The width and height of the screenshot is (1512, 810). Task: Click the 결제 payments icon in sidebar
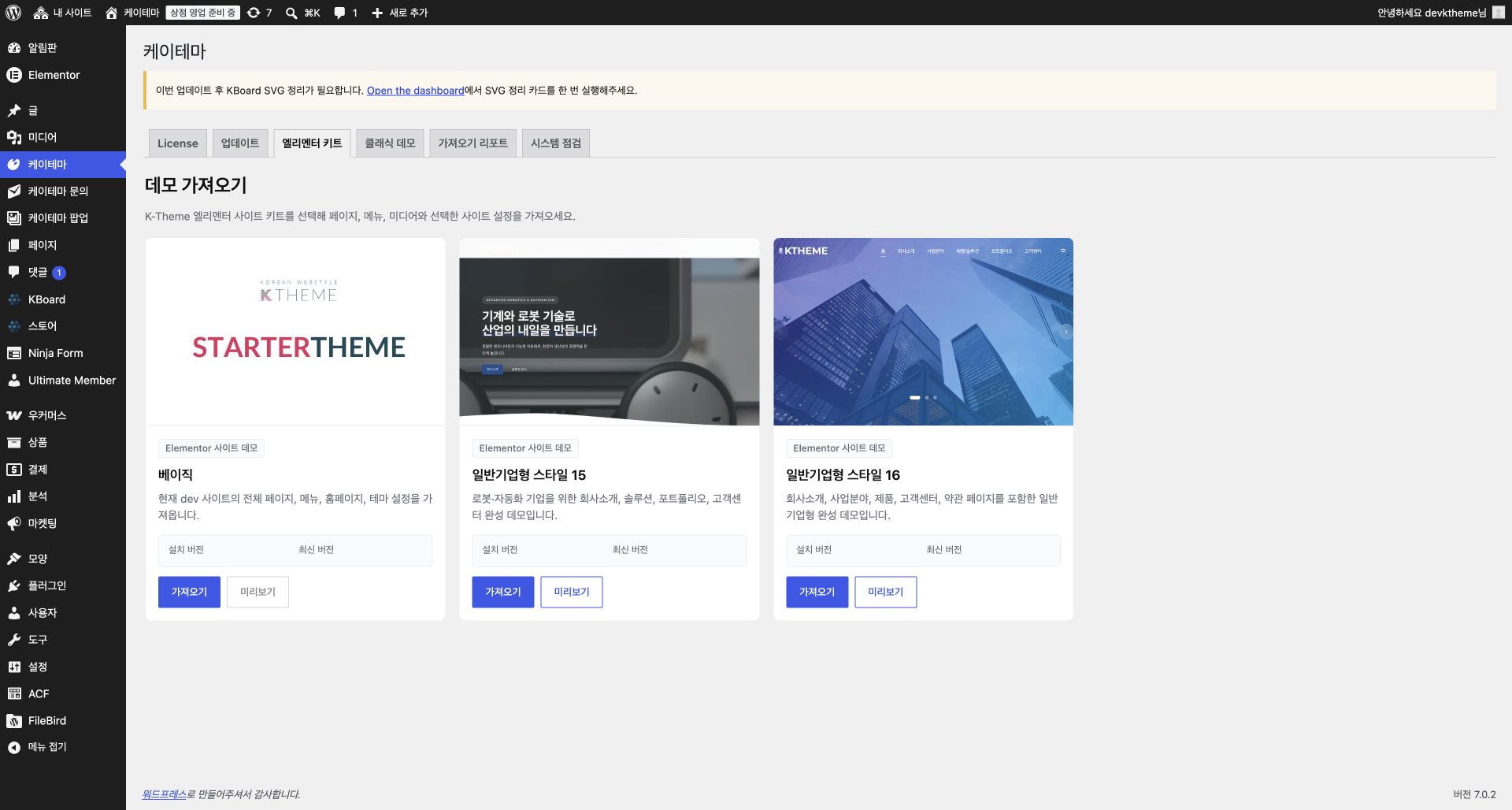point(14,469)
